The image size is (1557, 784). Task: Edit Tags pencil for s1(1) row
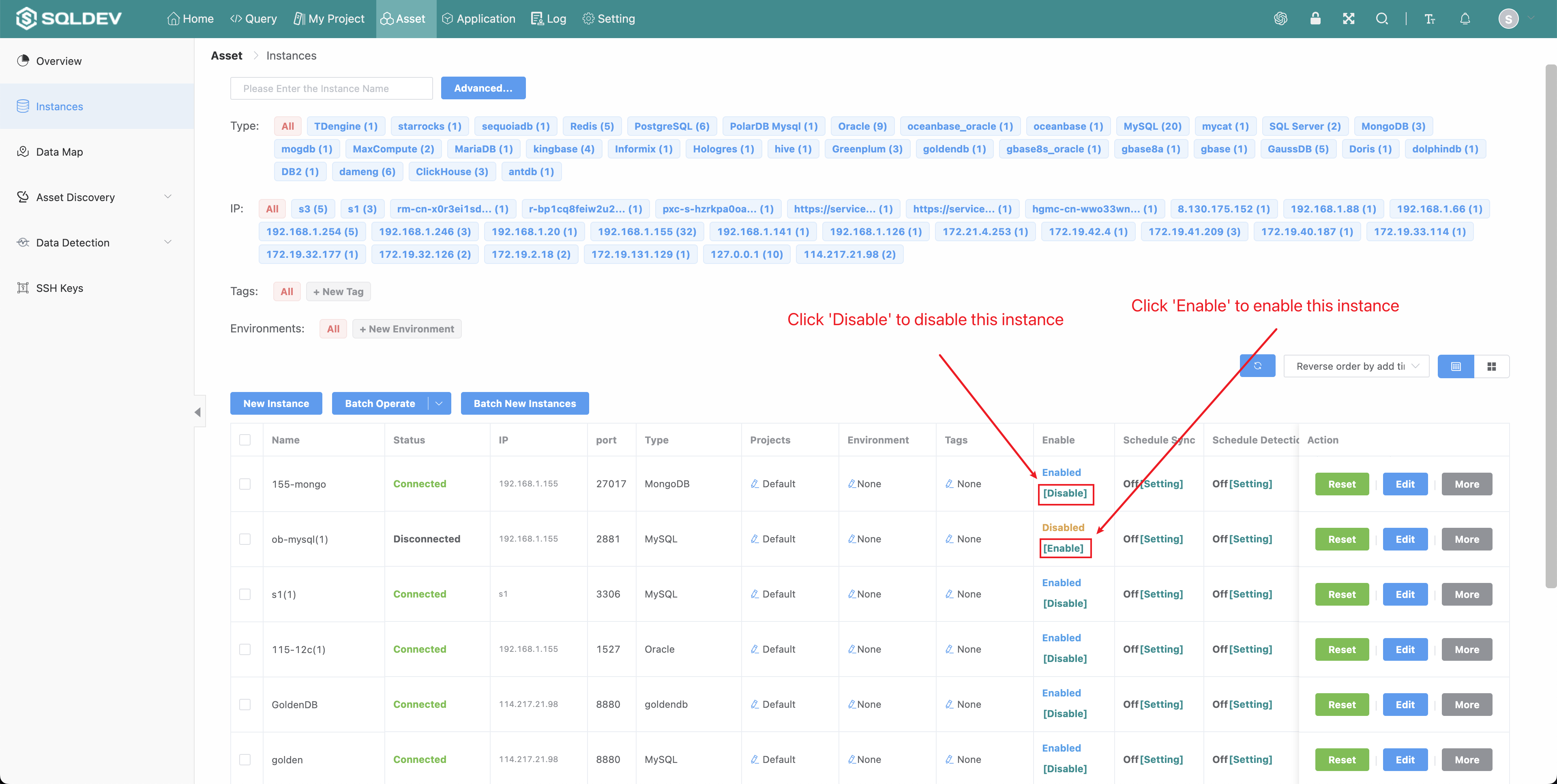coord(950,593)
